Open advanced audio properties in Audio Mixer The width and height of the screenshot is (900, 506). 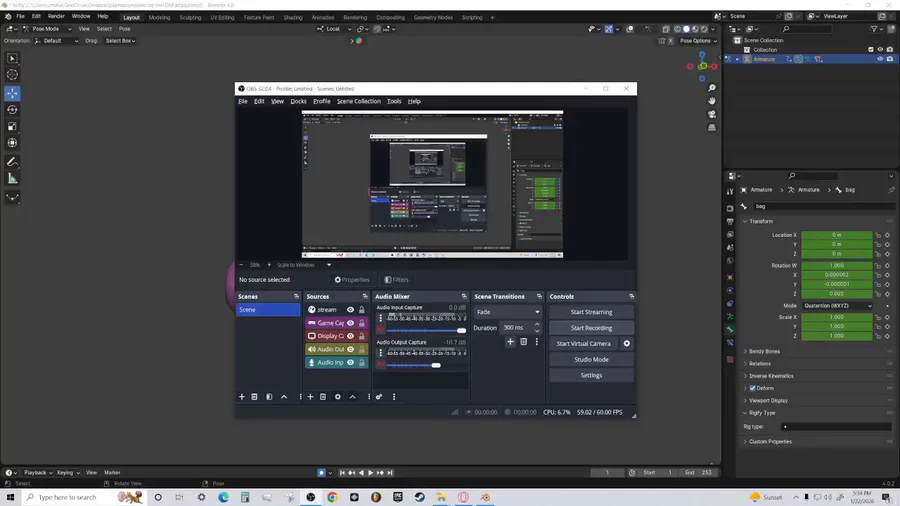pyautogui.click(x=379, y=397)
